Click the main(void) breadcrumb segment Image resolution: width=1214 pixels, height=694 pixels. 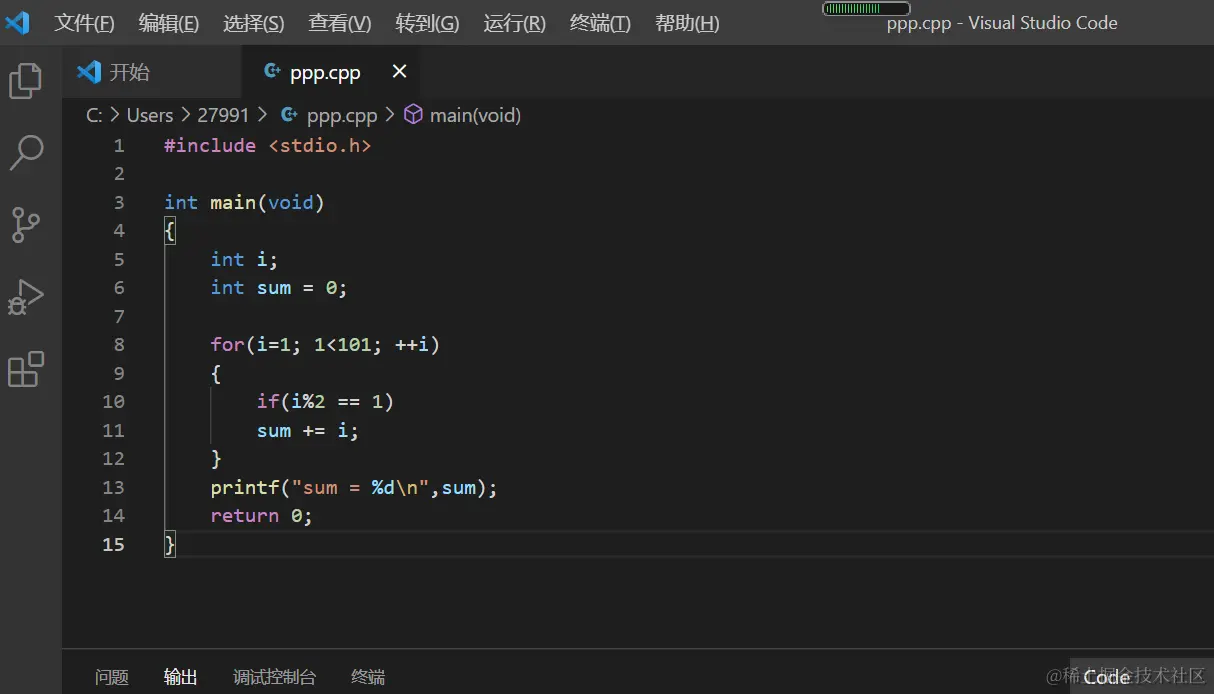(475, 115)
